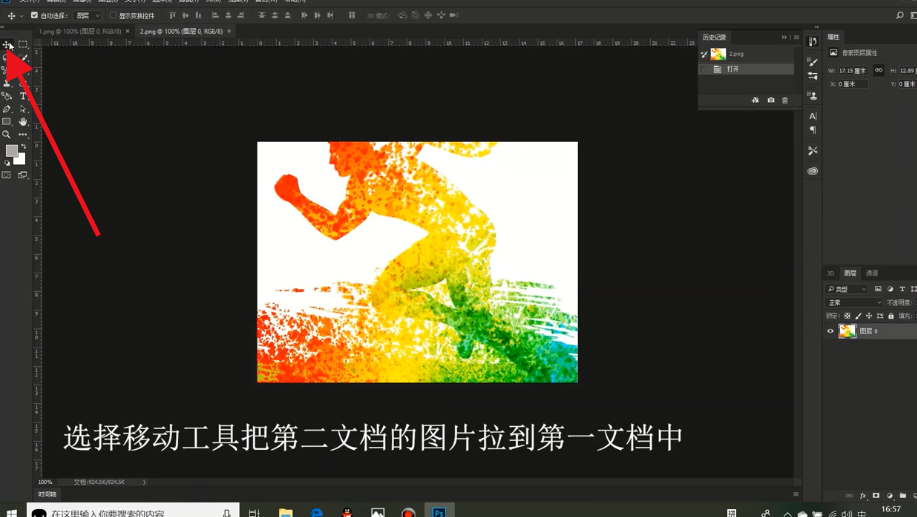
Task: Switch to the 2.png document tab
Action: pos(181,31)
